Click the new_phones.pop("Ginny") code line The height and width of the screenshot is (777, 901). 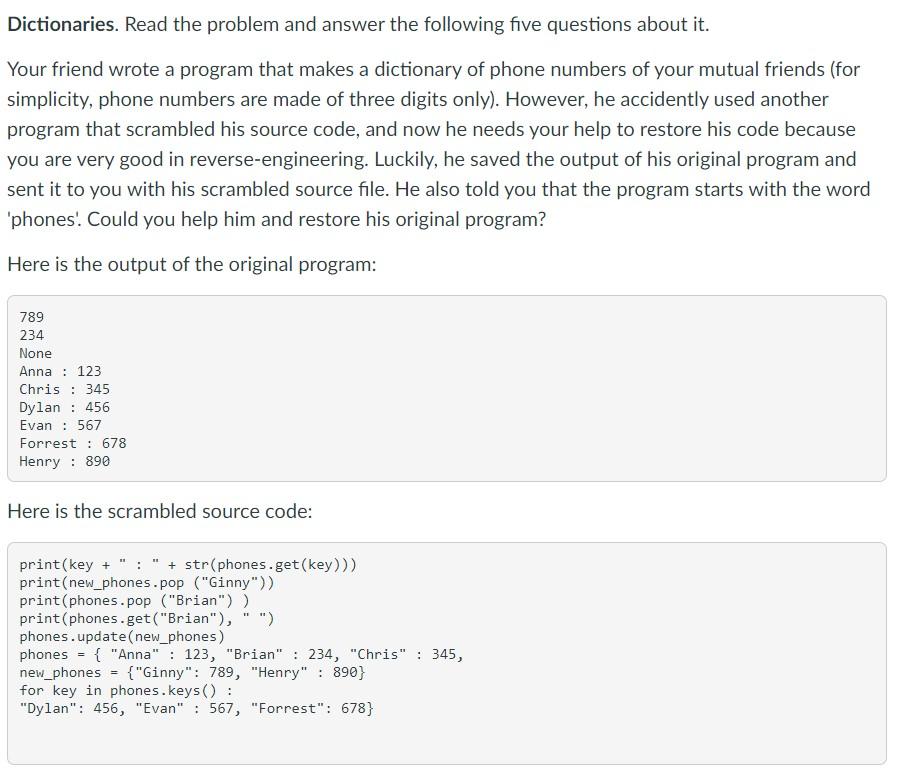click(x=147, y=583)
